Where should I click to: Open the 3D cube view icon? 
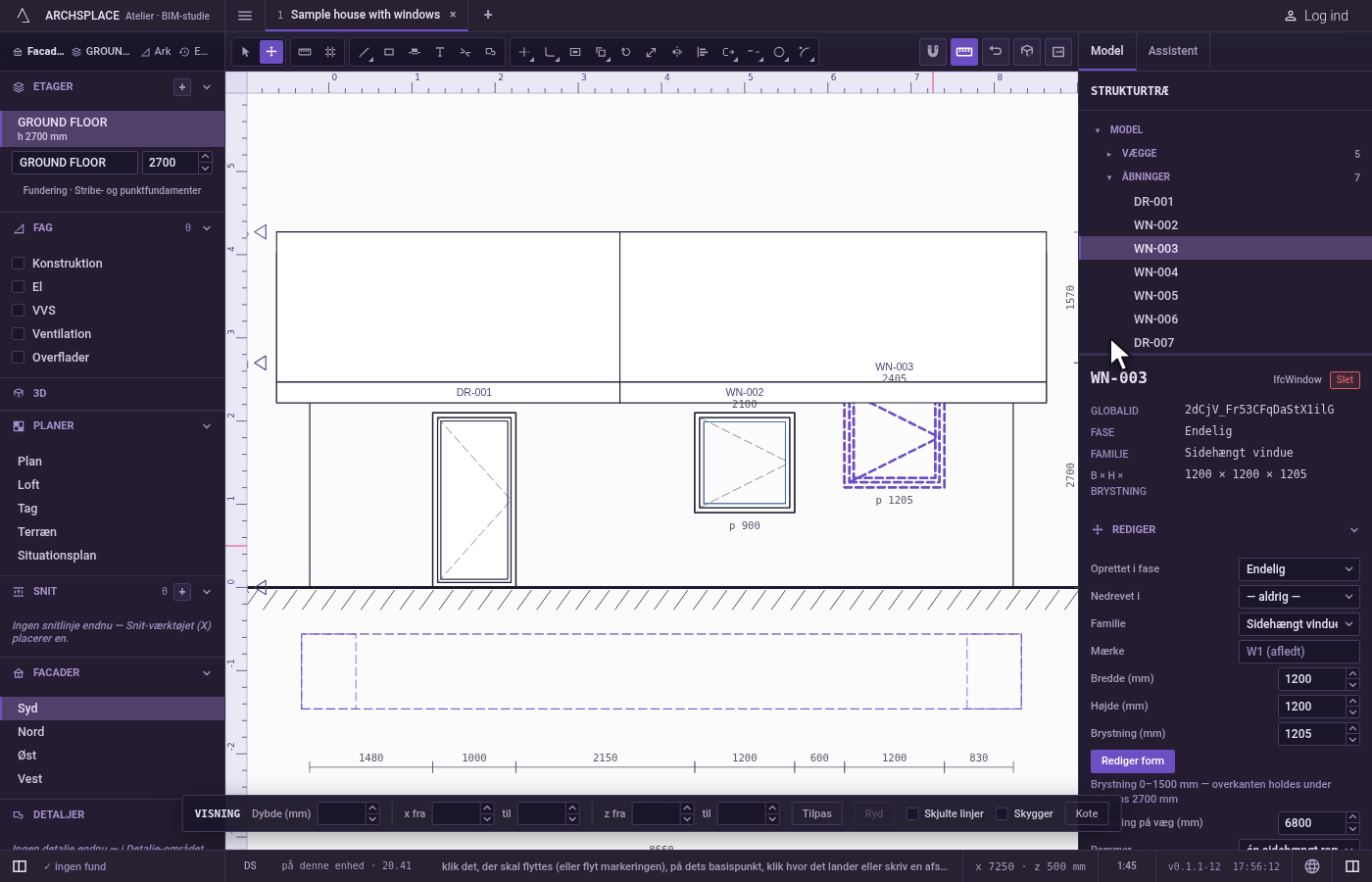[1027, 52]
